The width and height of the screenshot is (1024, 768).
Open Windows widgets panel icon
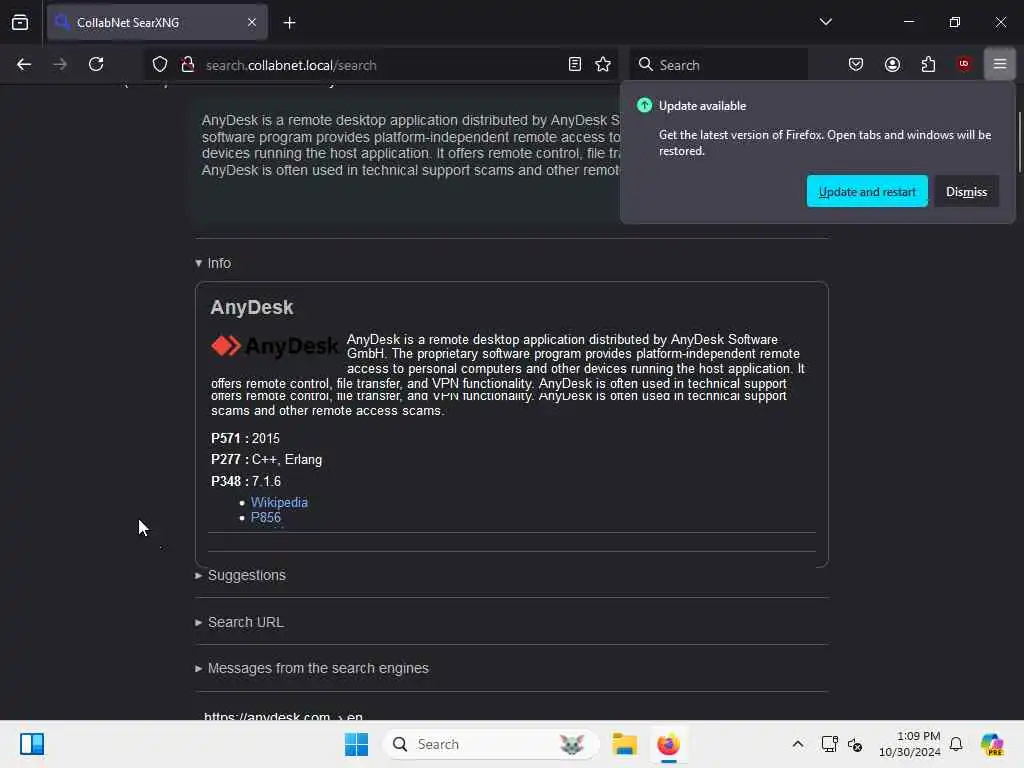(31, 744)
